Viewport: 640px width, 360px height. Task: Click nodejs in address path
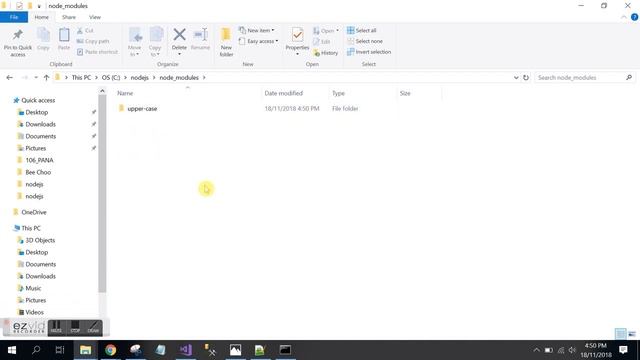(x=140, y=78)
